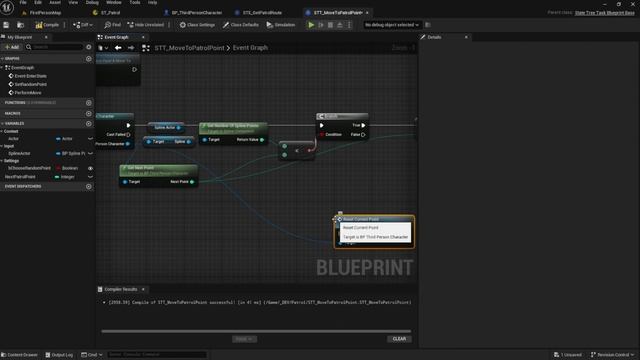Open Find in blueprint
The height and width of the screenshot is (360, 640).
113,25
